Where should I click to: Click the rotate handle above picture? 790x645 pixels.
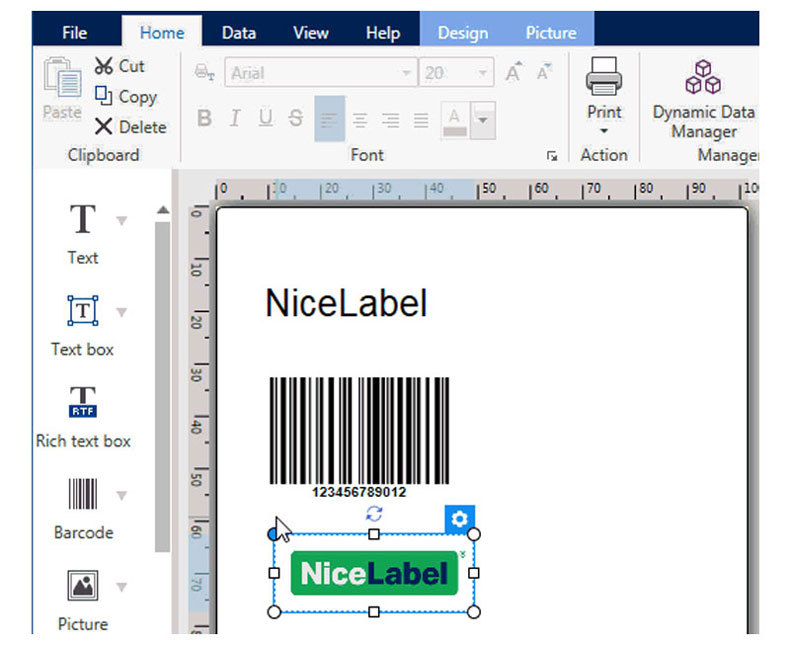pos(374,514)
